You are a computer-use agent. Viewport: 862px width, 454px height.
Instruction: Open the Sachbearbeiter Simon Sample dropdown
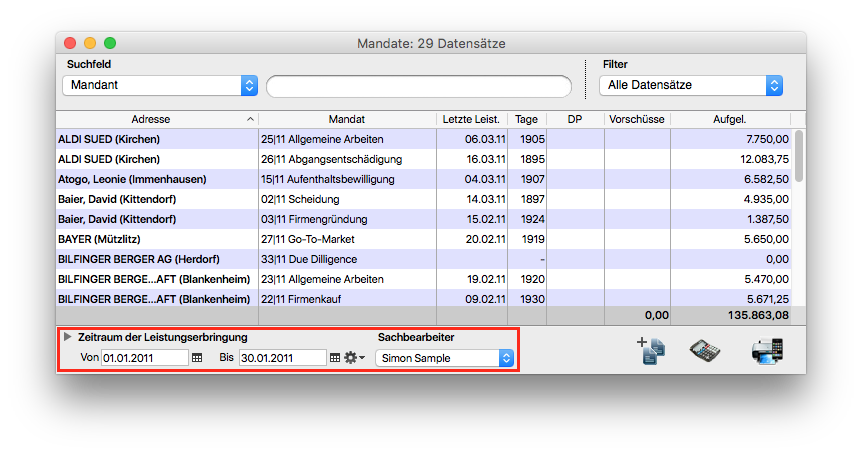pos(444,358)
